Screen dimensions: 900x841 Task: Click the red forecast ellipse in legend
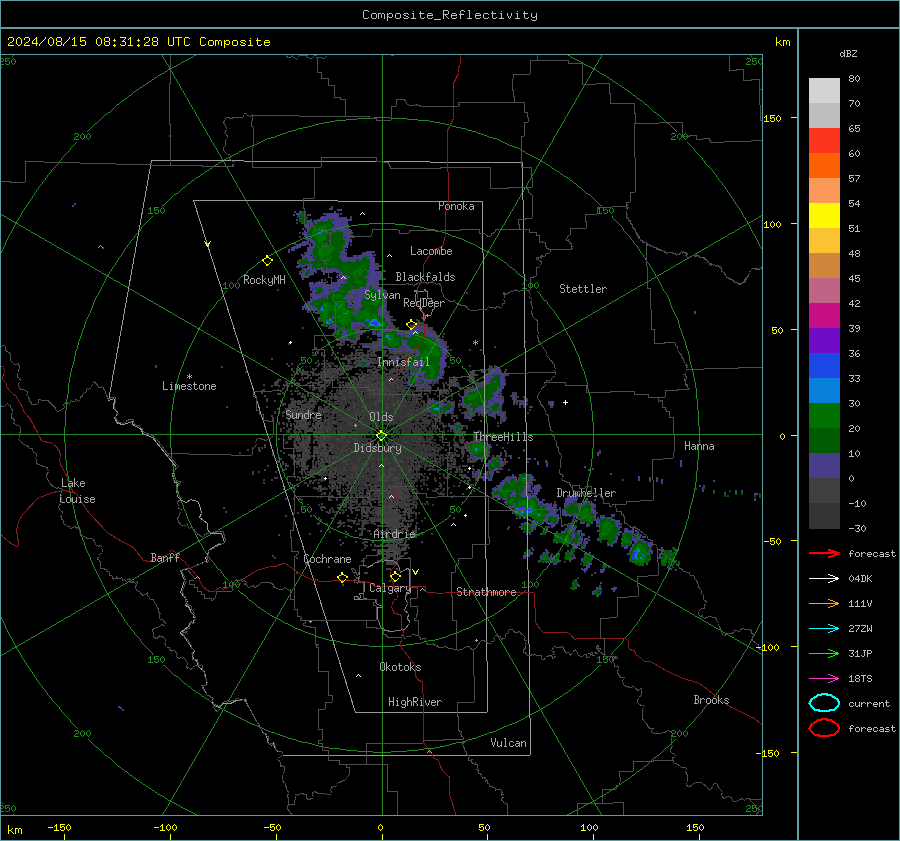point(824,728)
